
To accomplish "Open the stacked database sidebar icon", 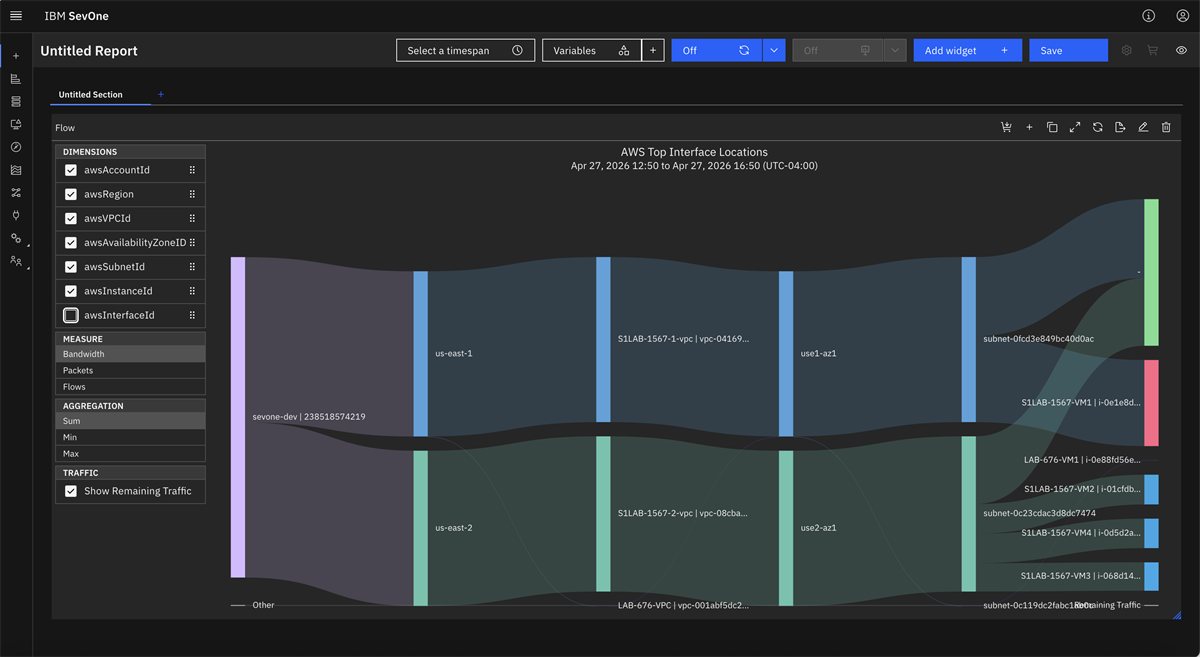I will 16,101.
